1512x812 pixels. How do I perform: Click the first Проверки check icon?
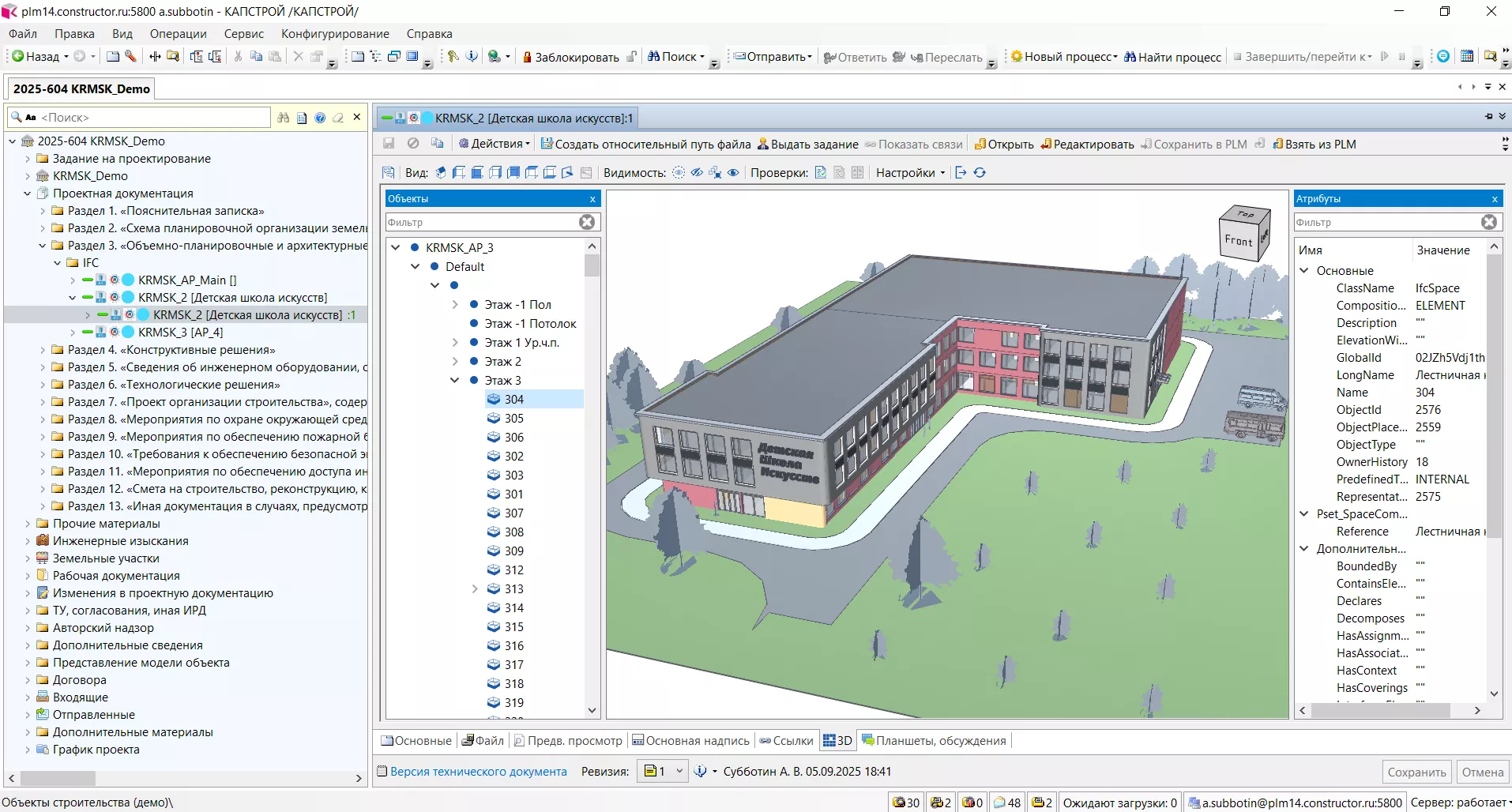pyautogui.click(x=821, y=173)
